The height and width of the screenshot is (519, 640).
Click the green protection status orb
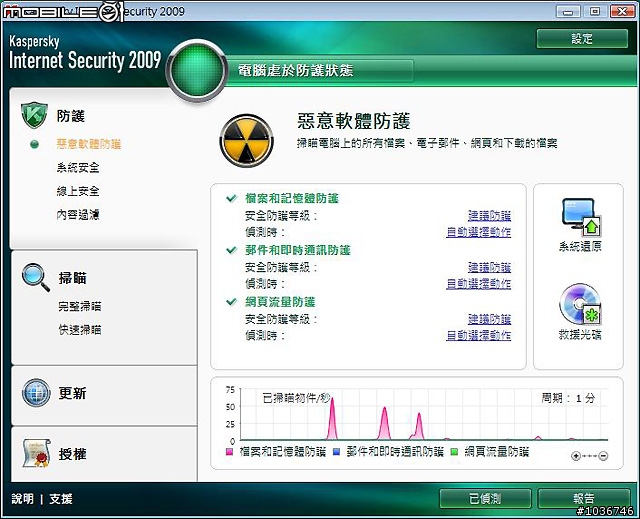197,70
